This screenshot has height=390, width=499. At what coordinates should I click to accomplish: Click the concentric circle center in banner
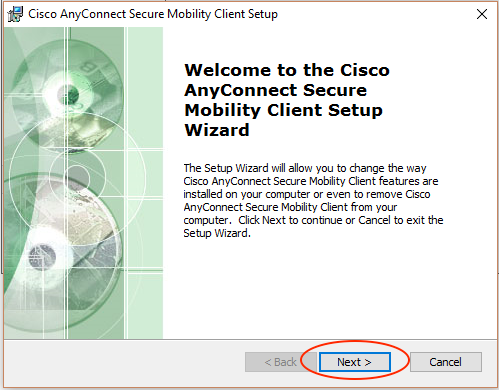pyautogui.click(x=77, y=177)
